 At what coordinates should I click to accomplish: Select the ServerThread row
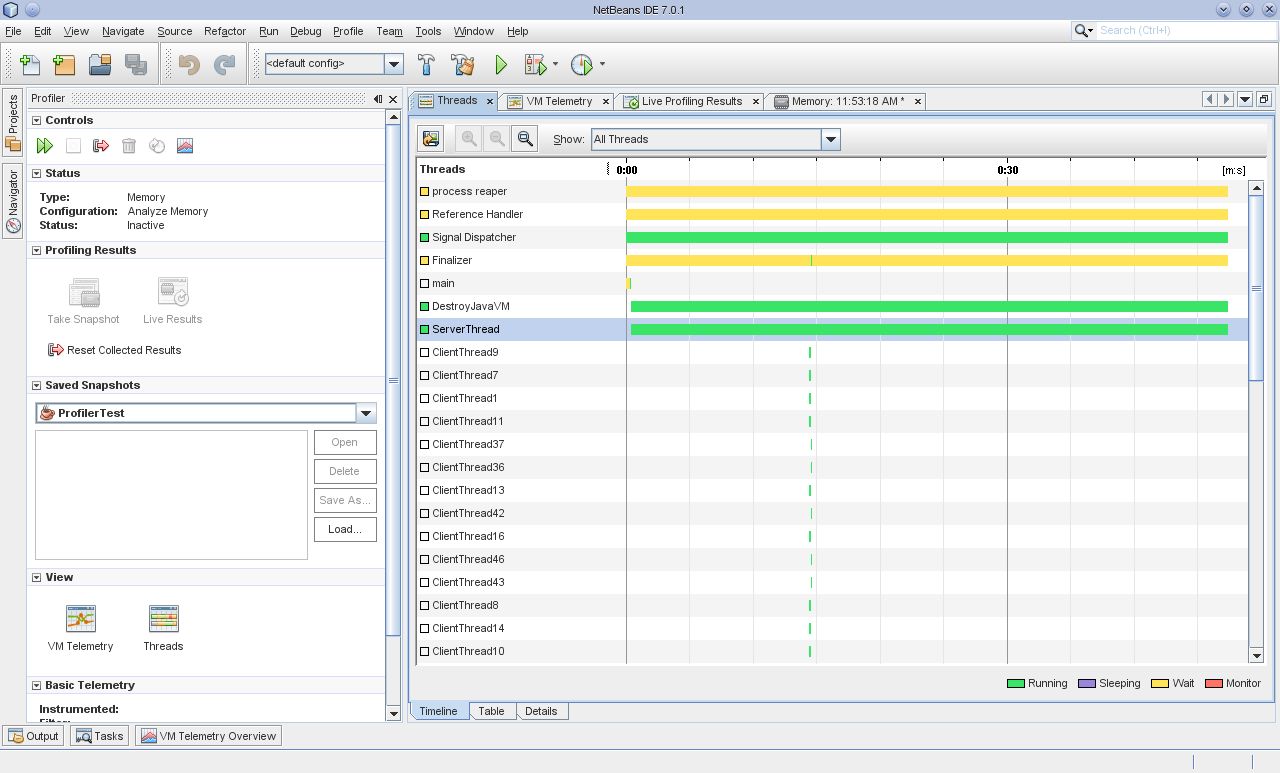pyautogui.click(x=832, y=329)
